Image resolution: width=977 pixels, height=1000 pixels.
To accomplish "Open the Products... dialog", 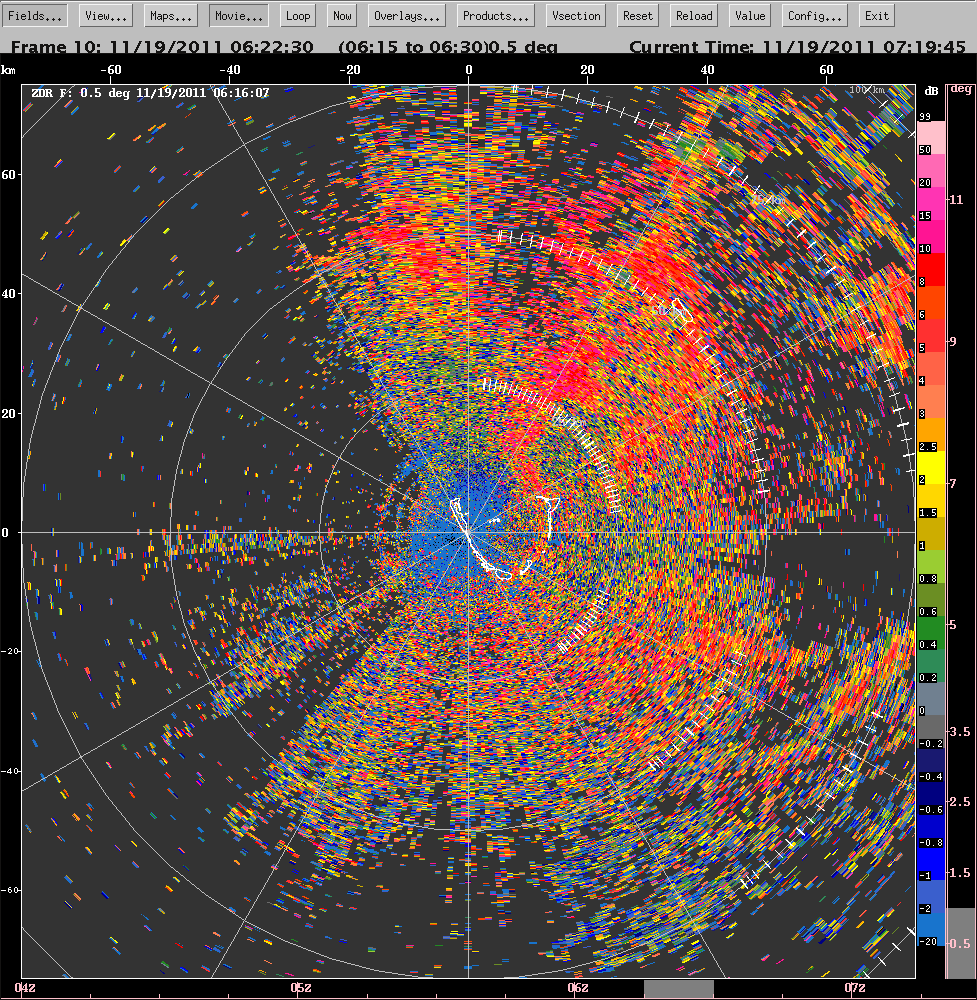I will click(496, 16).
